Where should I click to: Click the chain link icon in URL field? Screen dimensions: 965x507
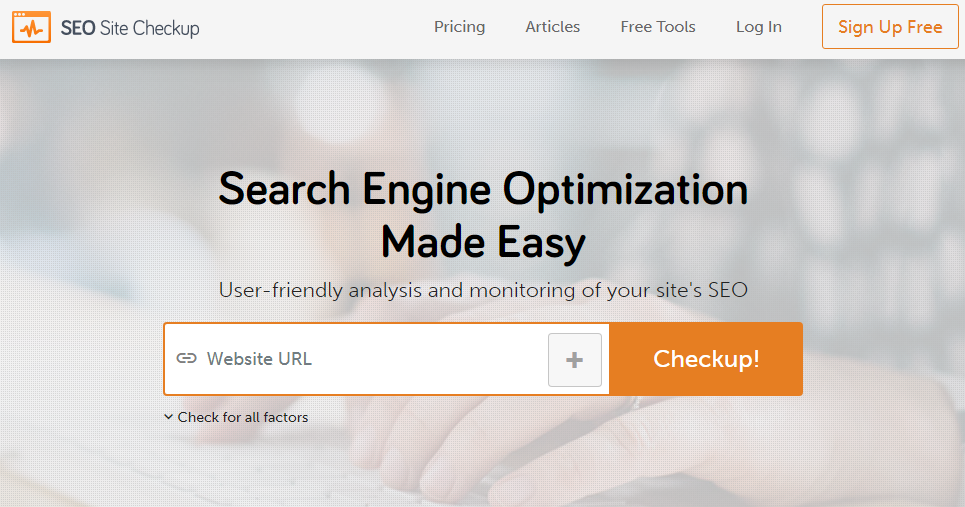pos(186,359)
